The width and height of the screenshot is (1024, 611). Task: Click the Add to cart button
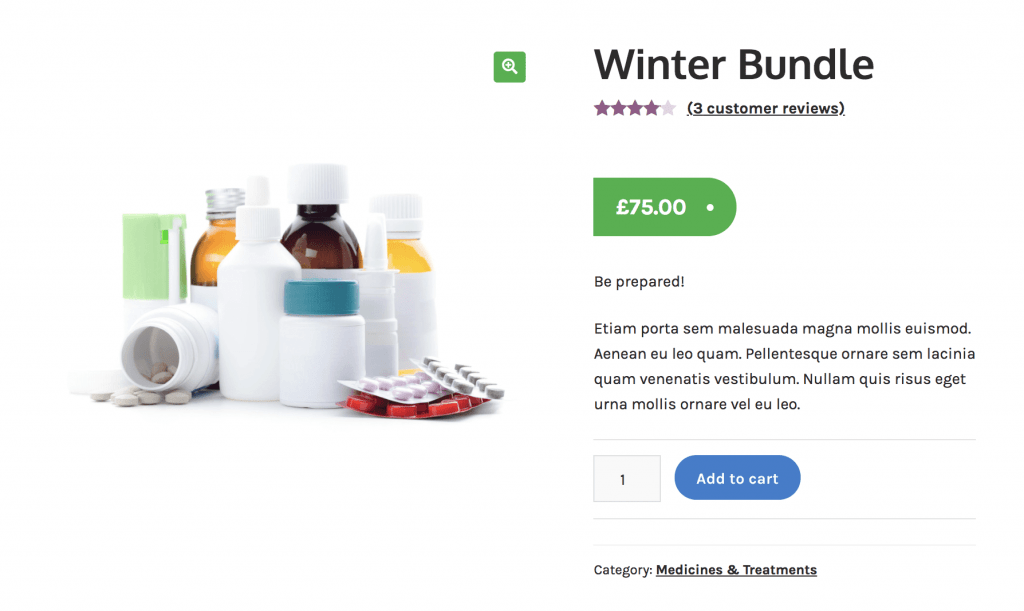tap(737, 478)
